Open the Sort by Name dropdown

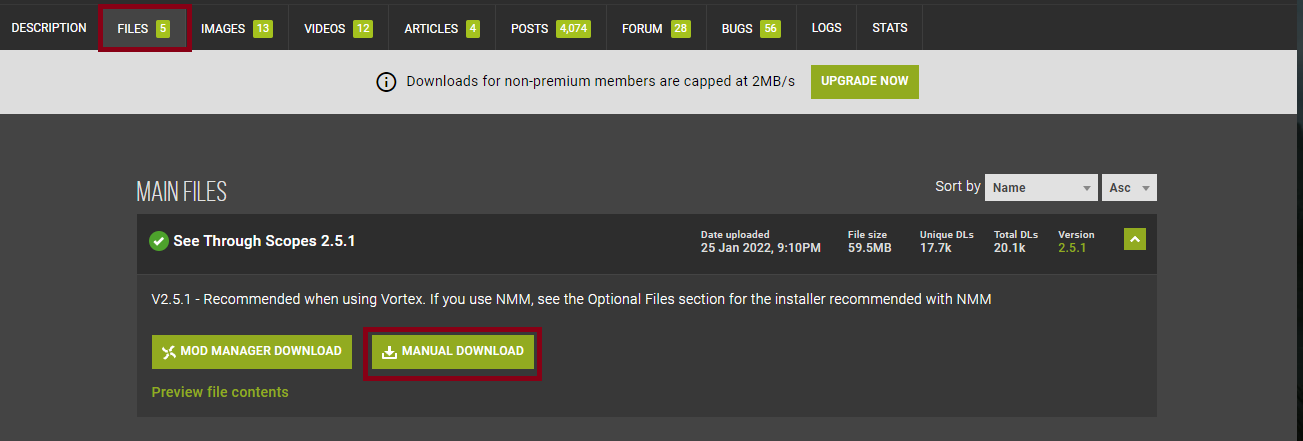pos(1040,187)
